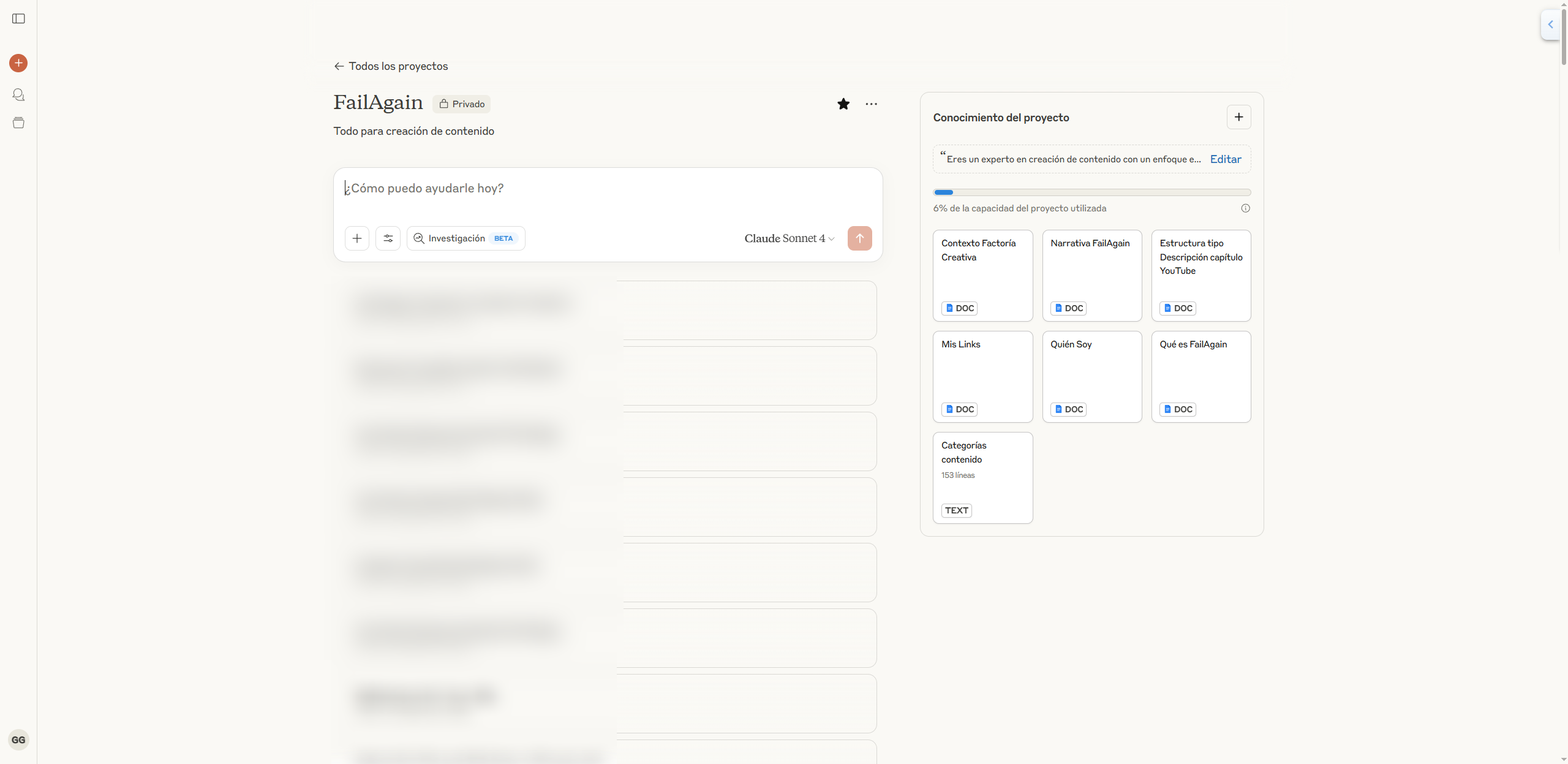The height and width of the screenshot is (764, 1568).
Task: Open Estructura tipo Descripción capítulo YouTube doc
Action: [1201, 276]
